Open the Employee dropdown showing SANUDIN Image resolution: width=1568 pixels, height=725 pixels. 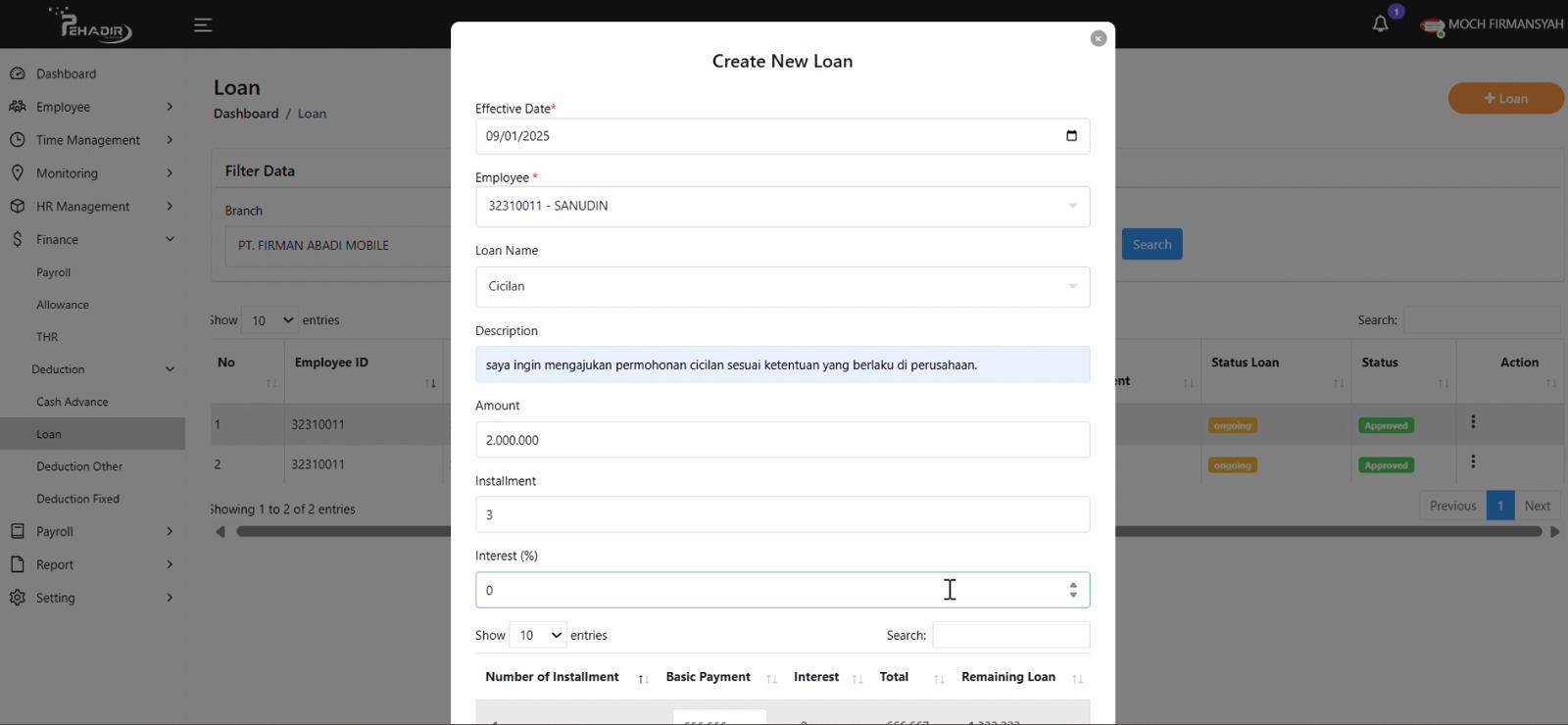(x=782, y=207)
